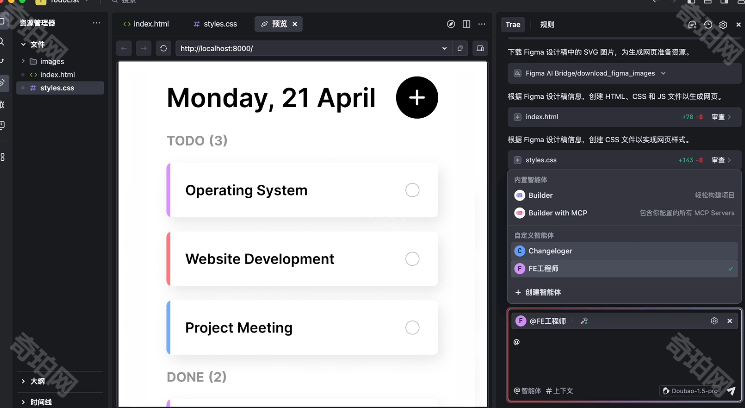Image resolution: width=745 pixels, height=408 pixels.
Task: Reload the preview page
Action: tap(163, 48)
